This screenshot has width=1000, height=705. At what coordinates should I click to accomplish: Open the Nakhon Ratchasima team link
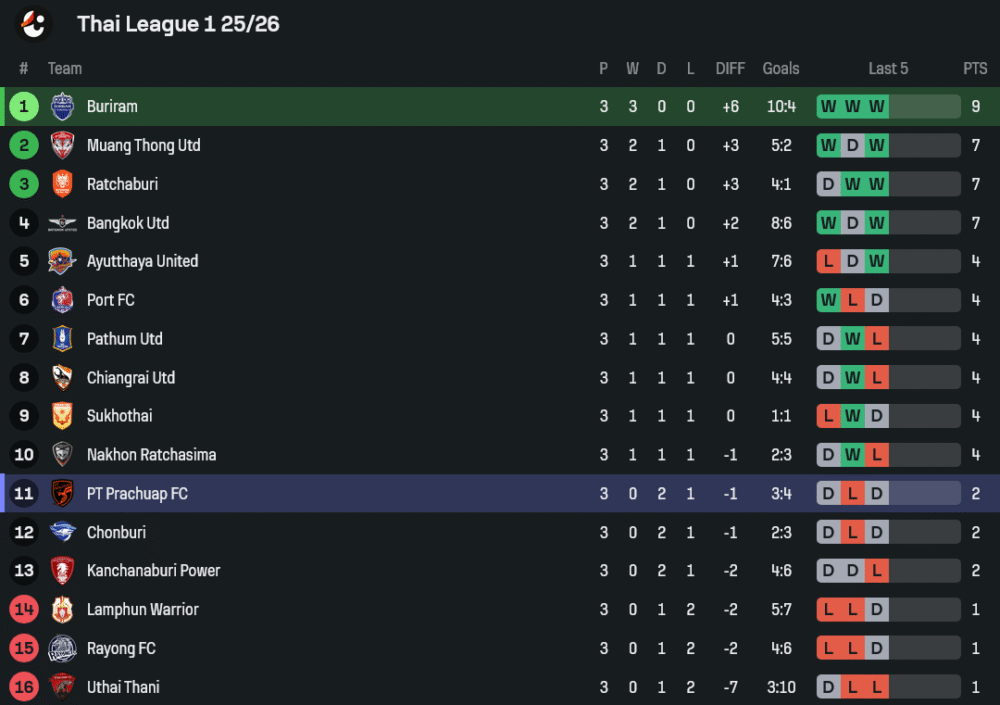151,455
